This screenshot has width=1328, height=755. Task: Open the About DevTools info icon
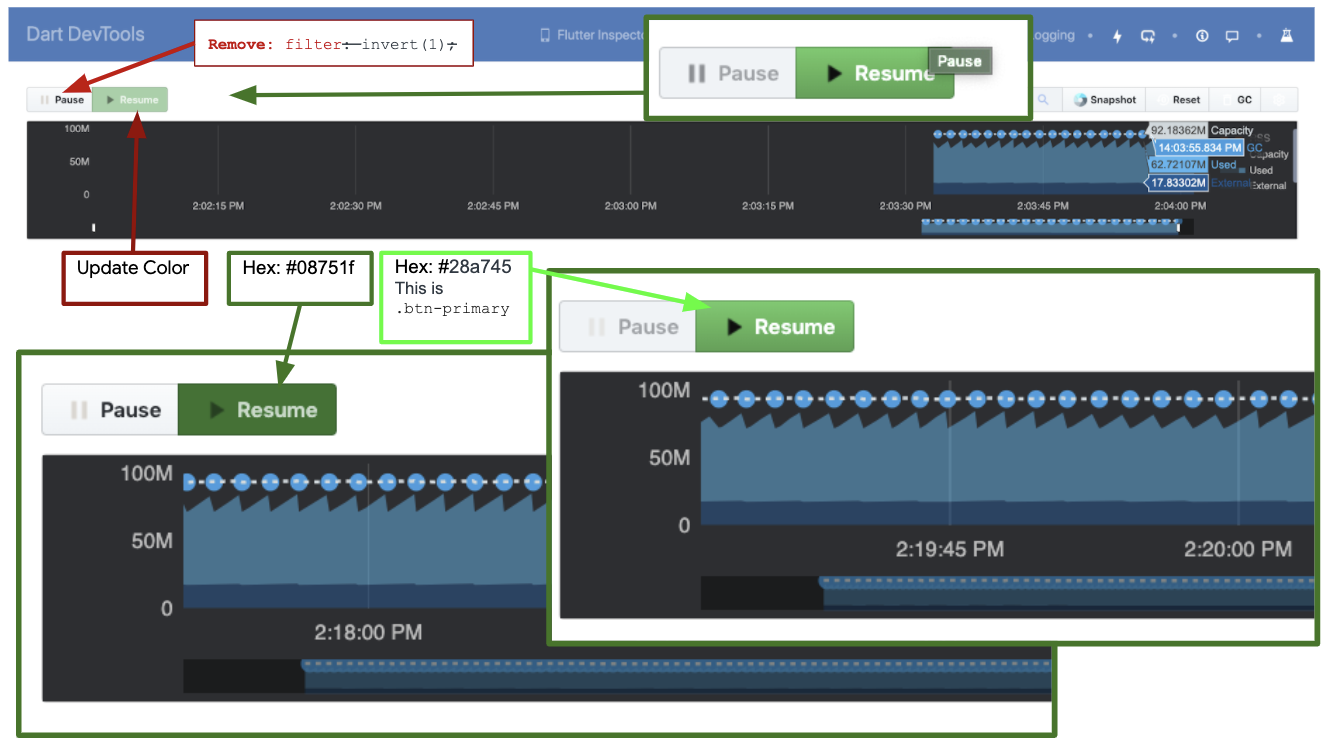(x=1202, y=36)
